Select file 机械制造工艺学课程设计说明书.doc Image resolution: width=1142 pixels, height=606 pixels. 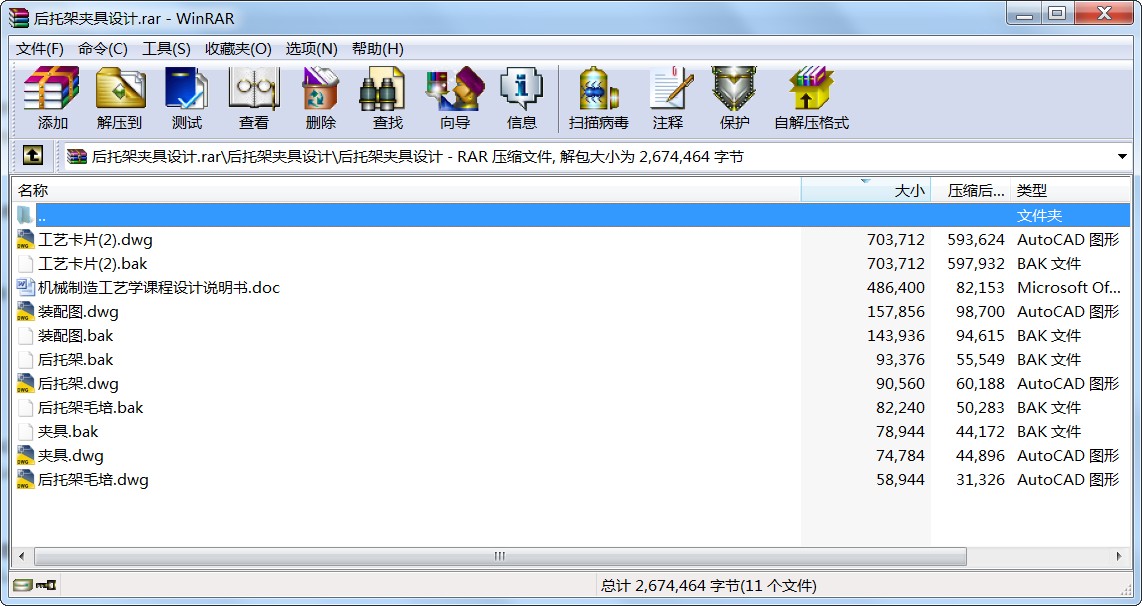(x=158, y=288)
